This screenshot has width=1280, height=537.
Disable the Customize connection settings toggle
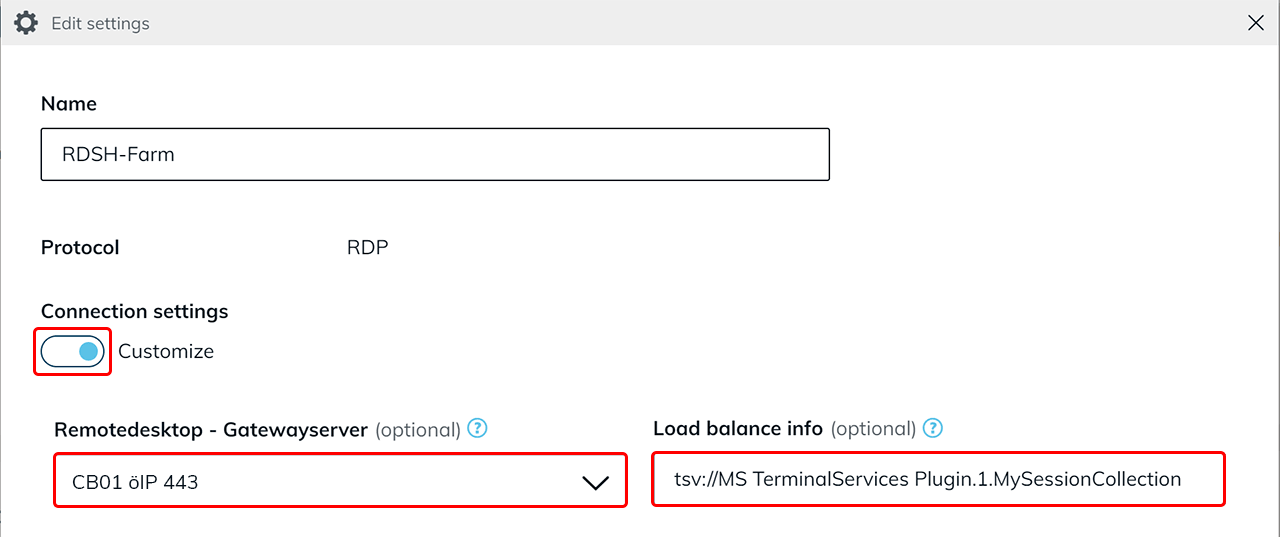(x=73, y=351)
